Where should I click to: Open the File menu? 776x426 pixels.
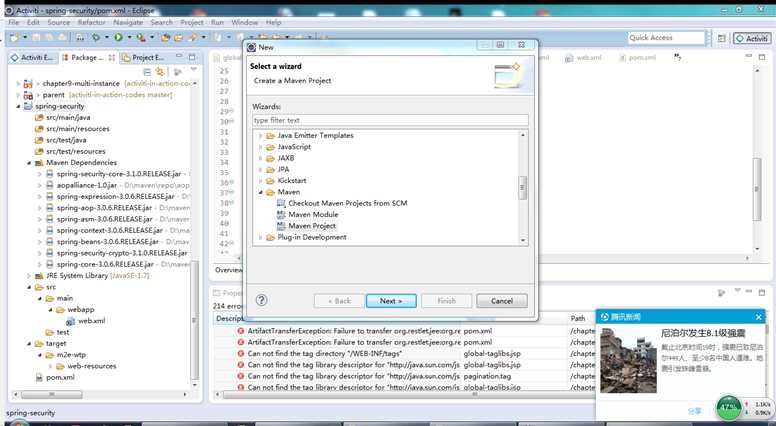14,22
